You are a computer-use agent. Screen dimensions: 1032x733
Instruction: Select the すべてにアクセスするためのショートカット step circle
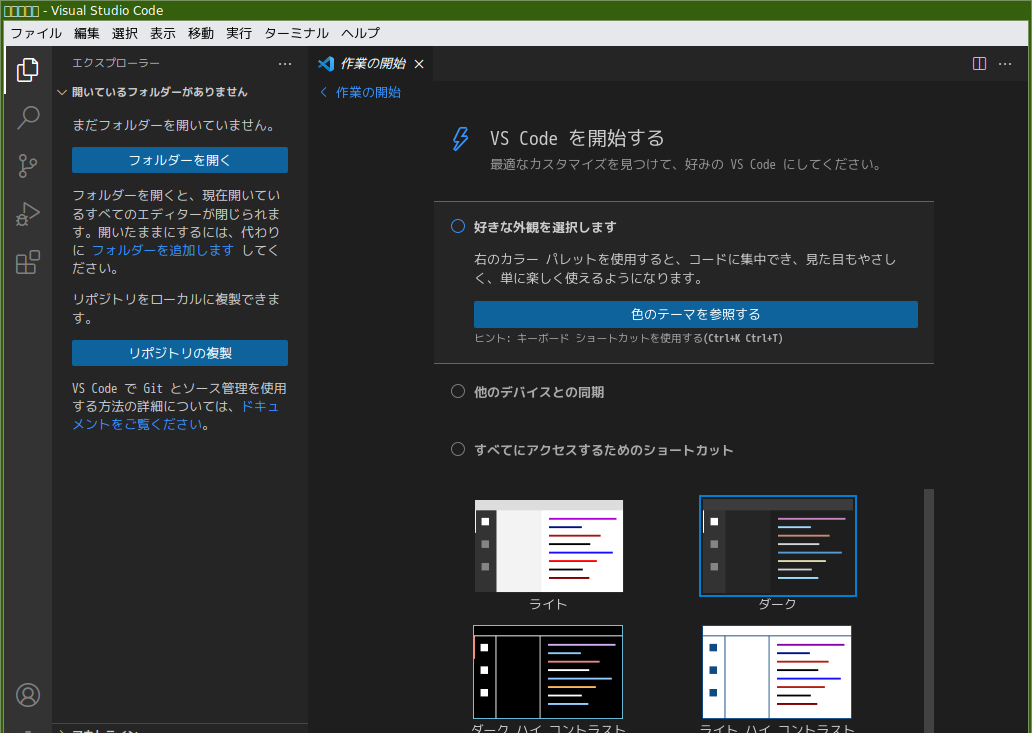458,449
